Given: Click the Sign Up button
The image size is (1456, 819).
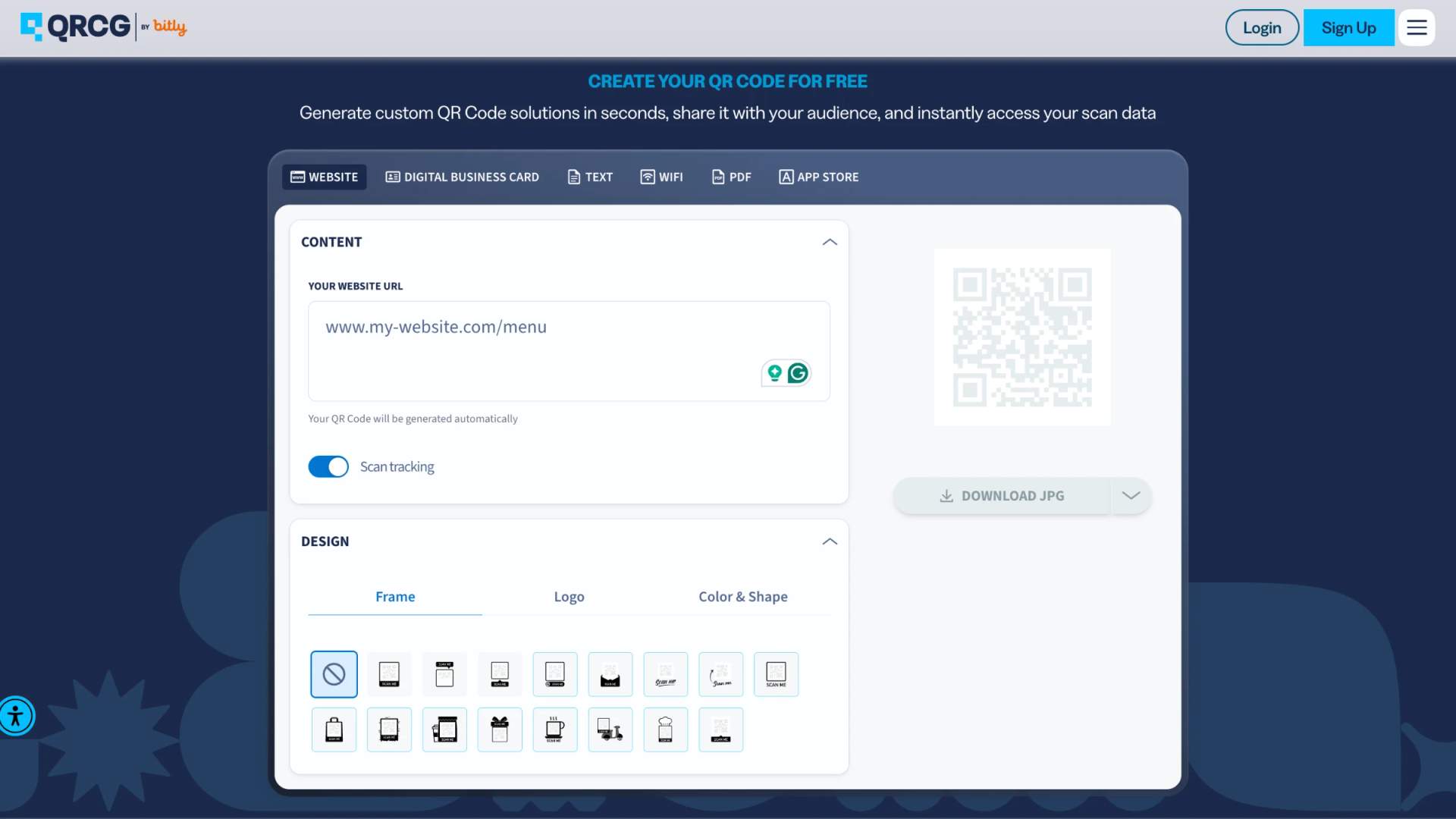Looking at the screenshot, I should (x=1348, y=28).
